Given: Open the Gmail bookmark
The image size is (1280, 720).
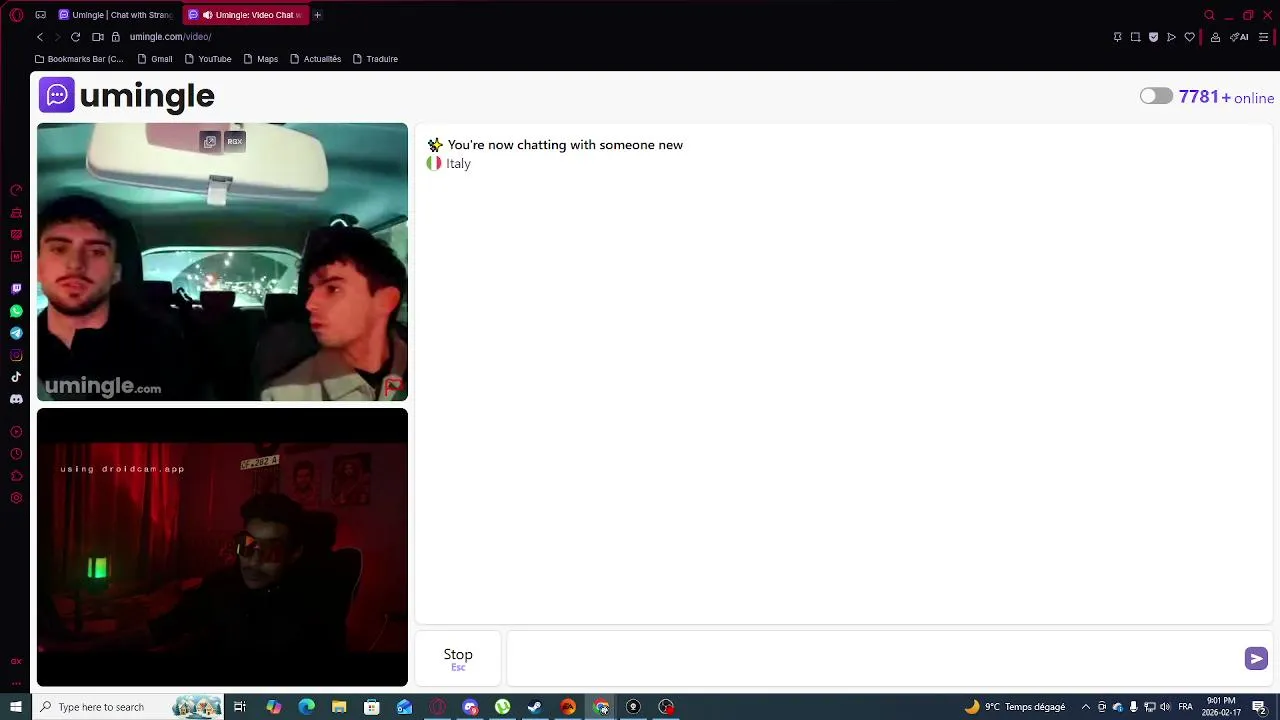Looking at the screenshot, I should click(x=155, y=59).
